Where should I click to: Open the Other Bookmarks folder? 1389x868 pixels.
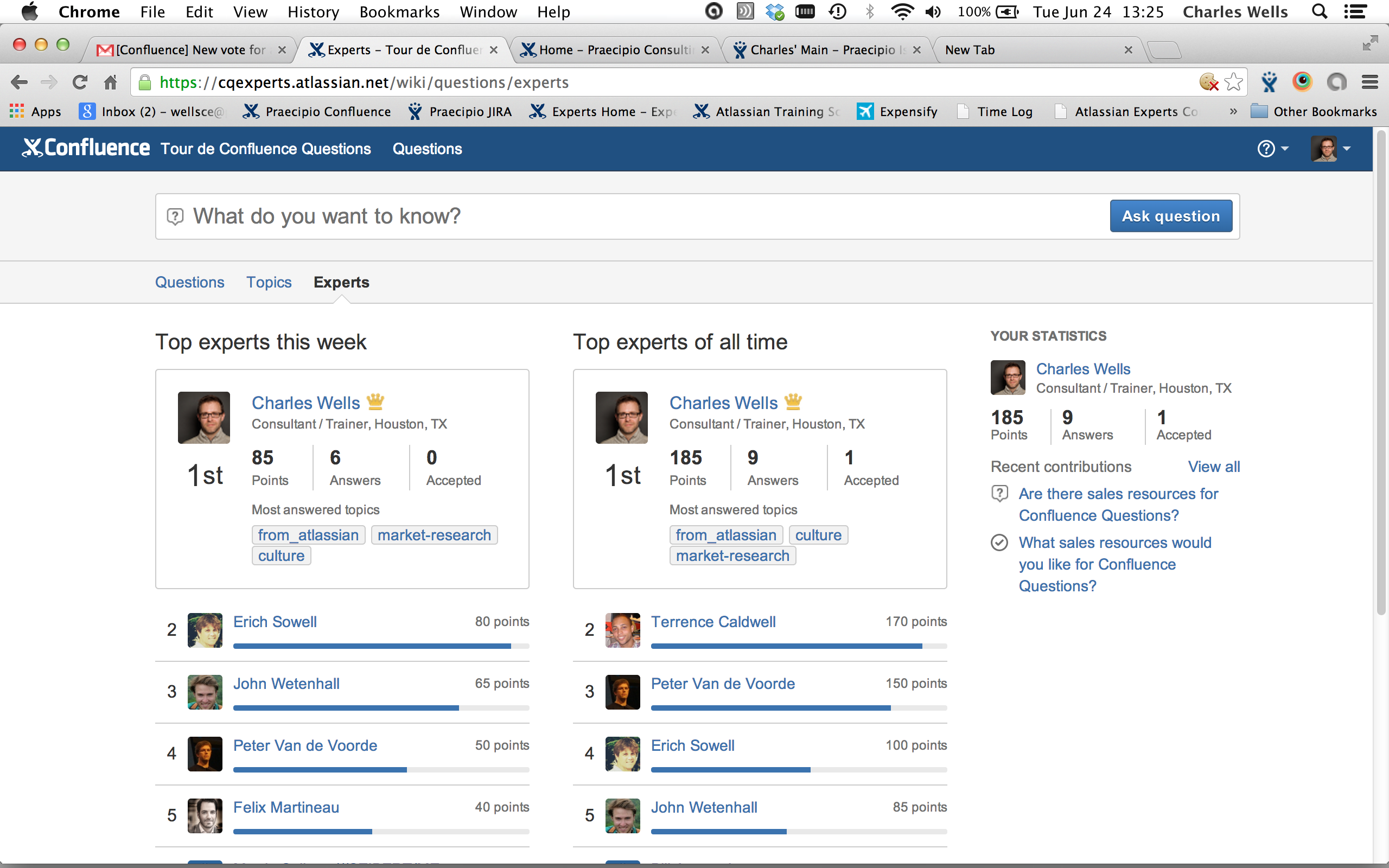(1313, 111)
